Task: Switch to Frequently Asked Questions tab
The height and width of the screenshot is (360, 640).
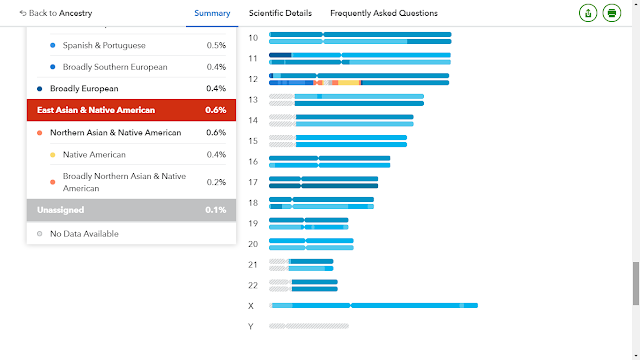Action: (384, 13)
